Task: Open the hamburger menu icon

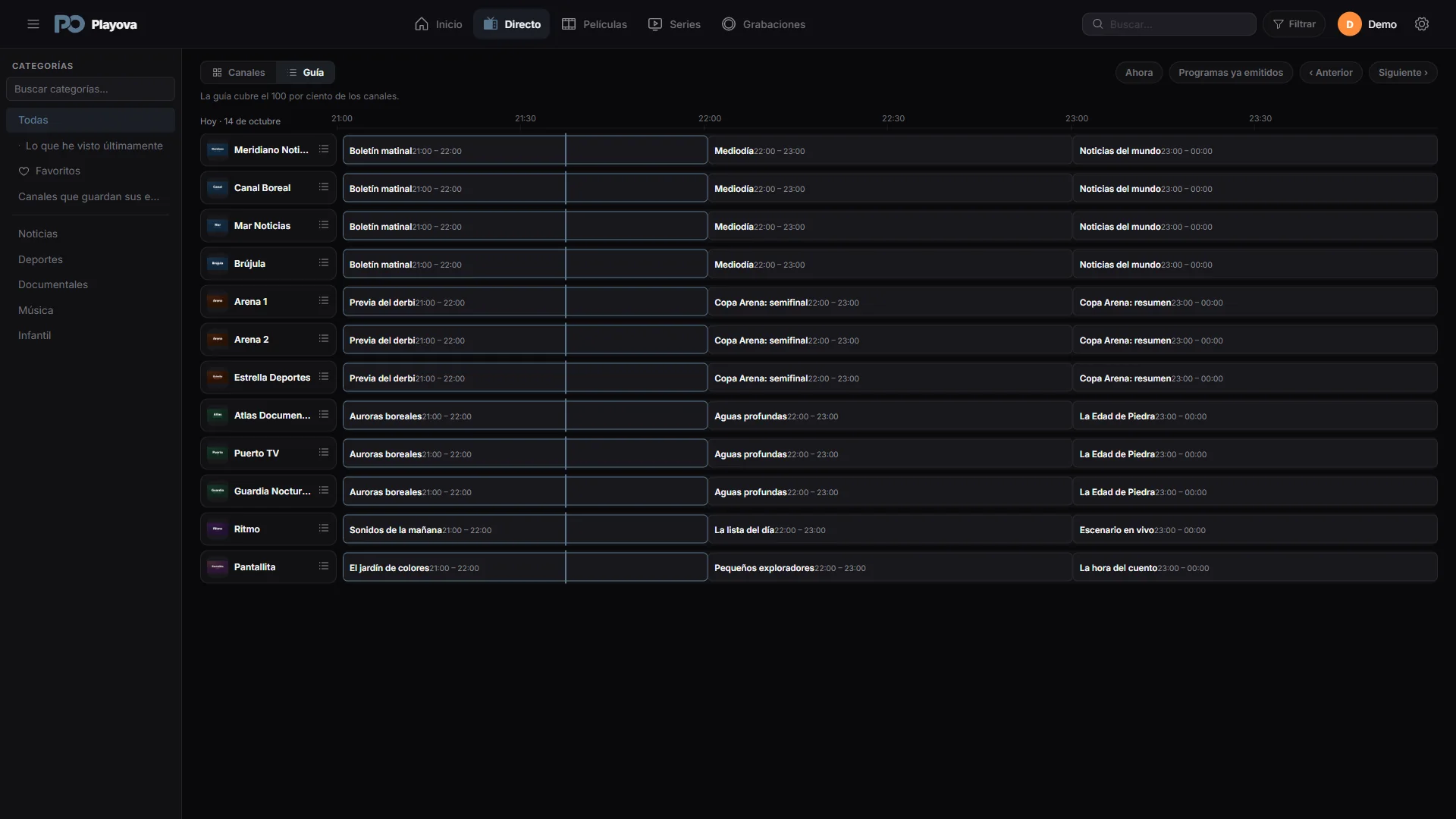Action: [x=33, y=24]
